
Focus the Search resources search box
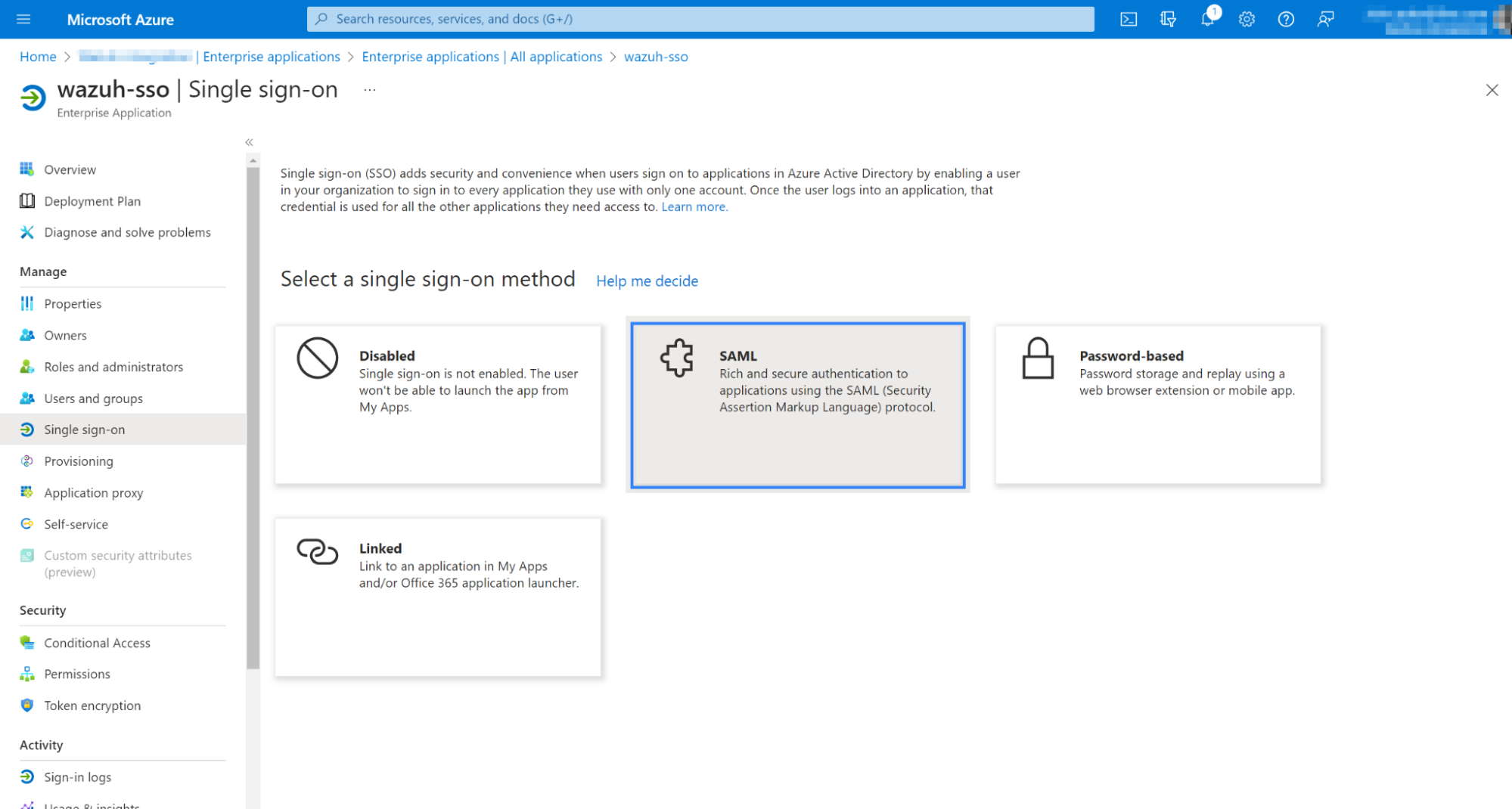tap(700, 19)
